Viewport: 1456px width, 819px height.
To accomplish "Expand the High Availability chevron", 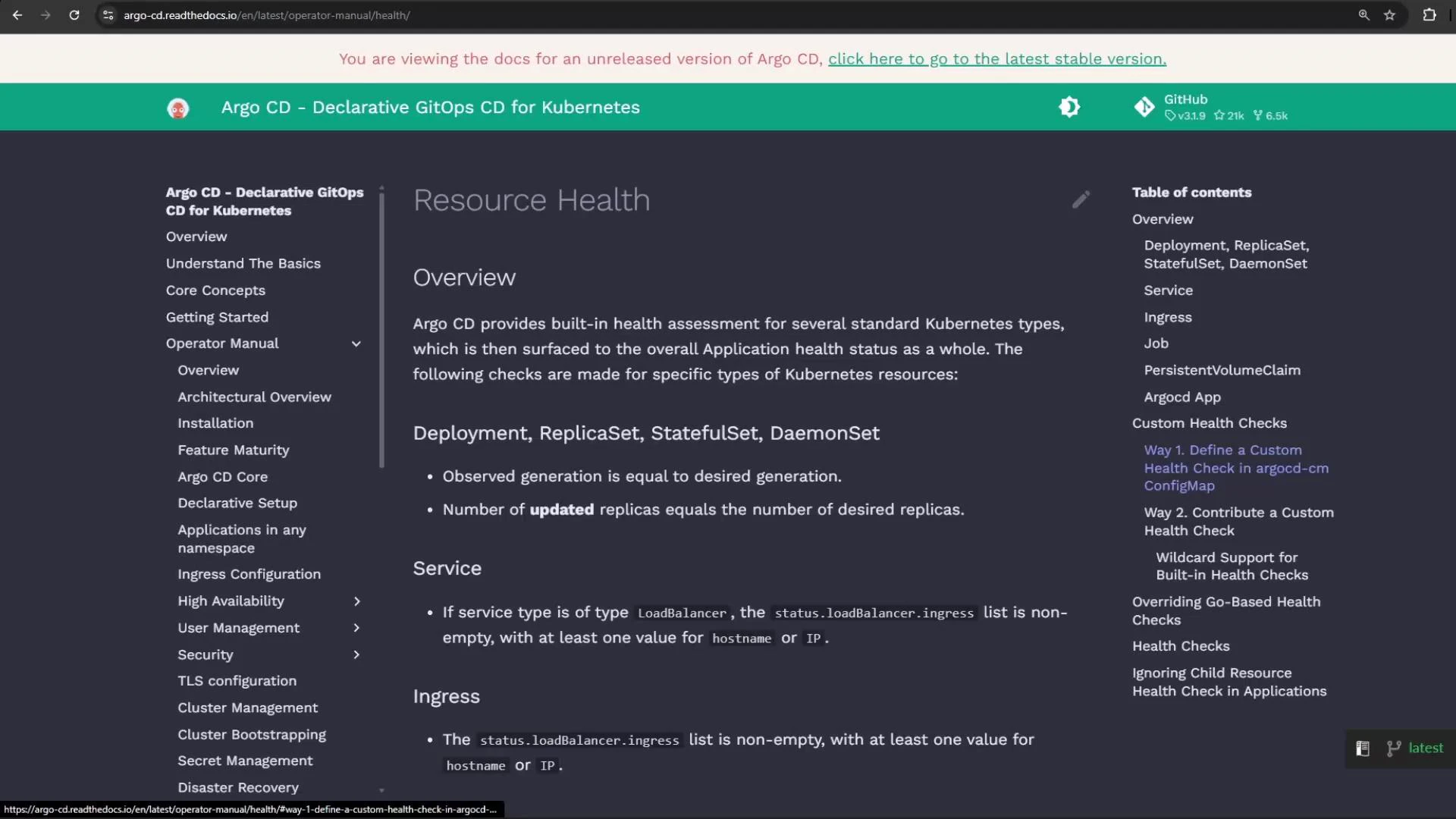I will [356, 601].
